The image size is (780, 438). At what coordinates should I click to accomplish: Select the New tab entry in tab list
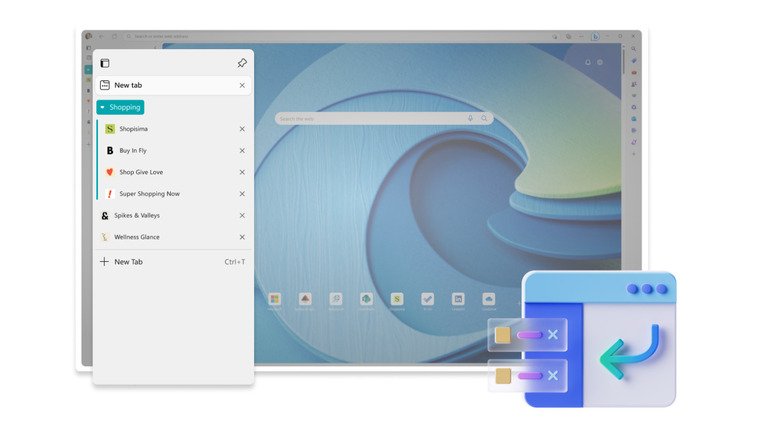tap(173, 85)
